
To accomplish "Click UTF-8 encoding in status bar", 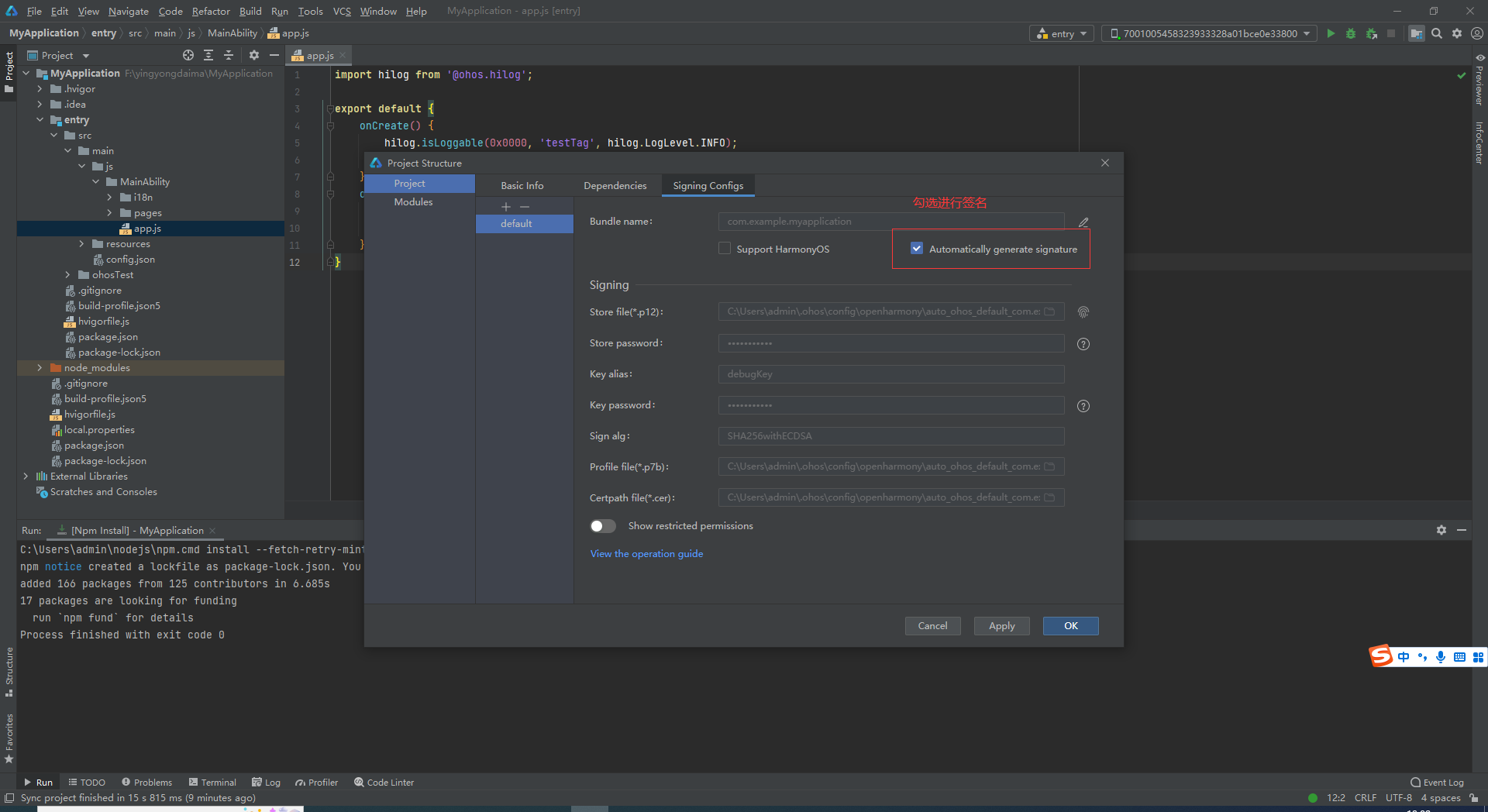I will (1399, 798).
